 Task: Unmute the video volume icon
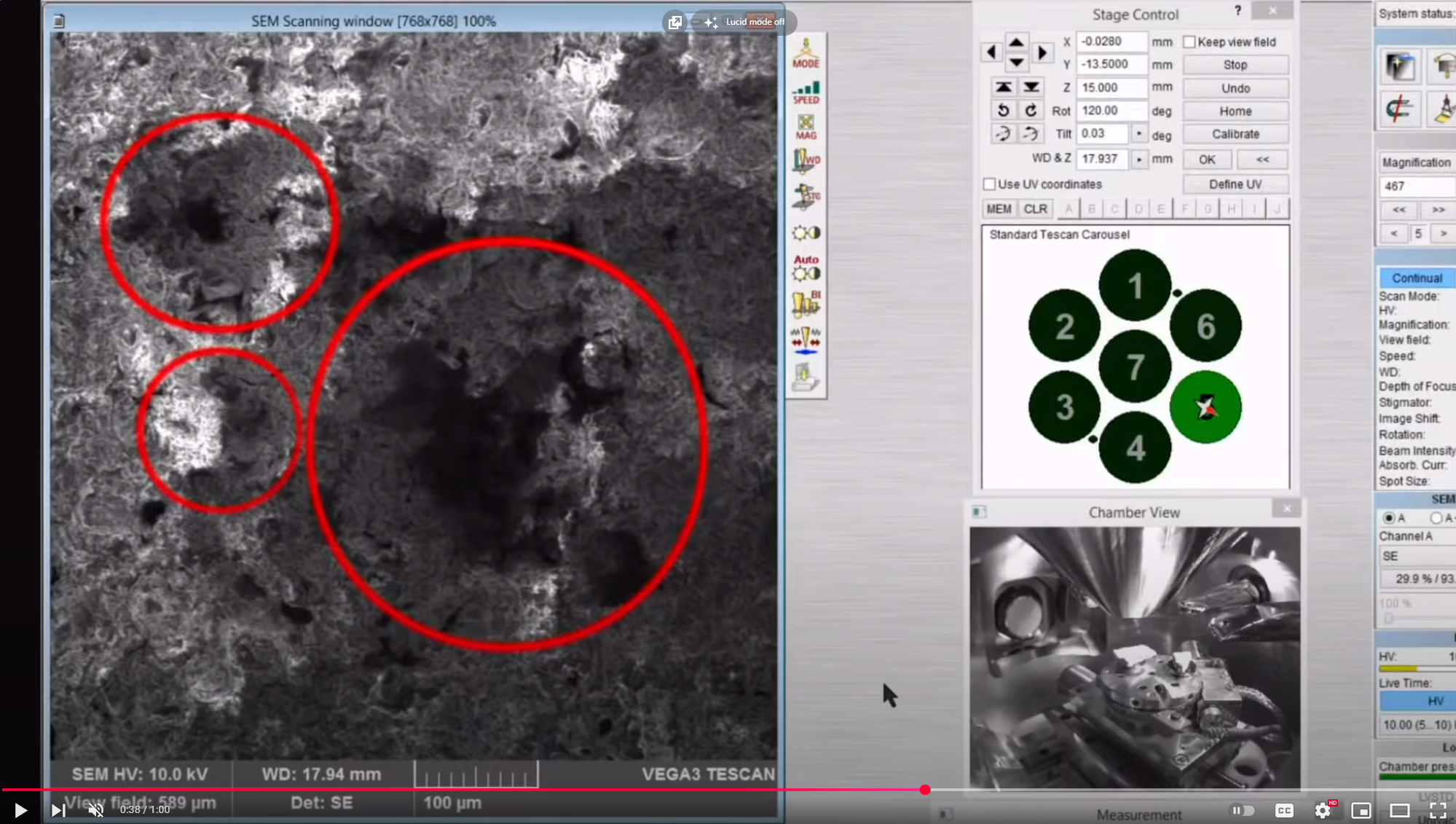tap(95, 810)
